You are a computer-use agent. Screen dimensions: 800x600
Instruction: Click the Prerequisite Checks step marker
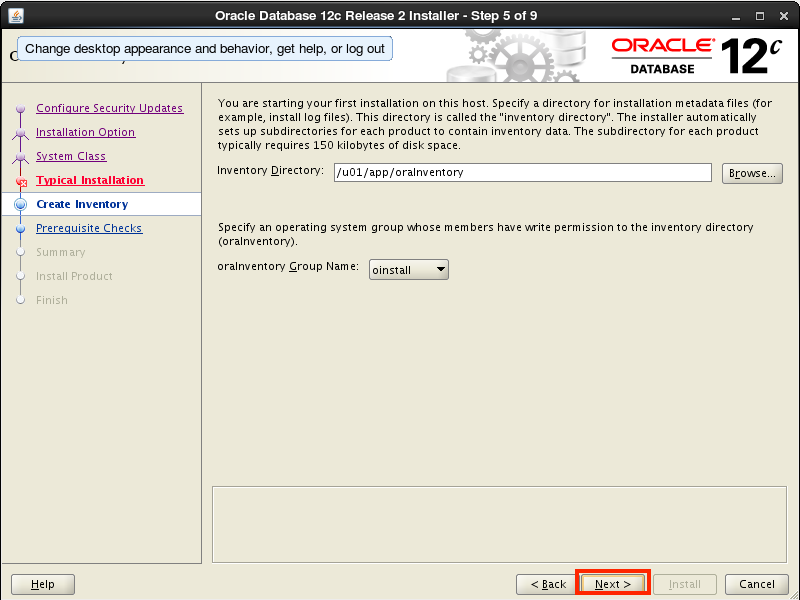(x=20, y=229)
